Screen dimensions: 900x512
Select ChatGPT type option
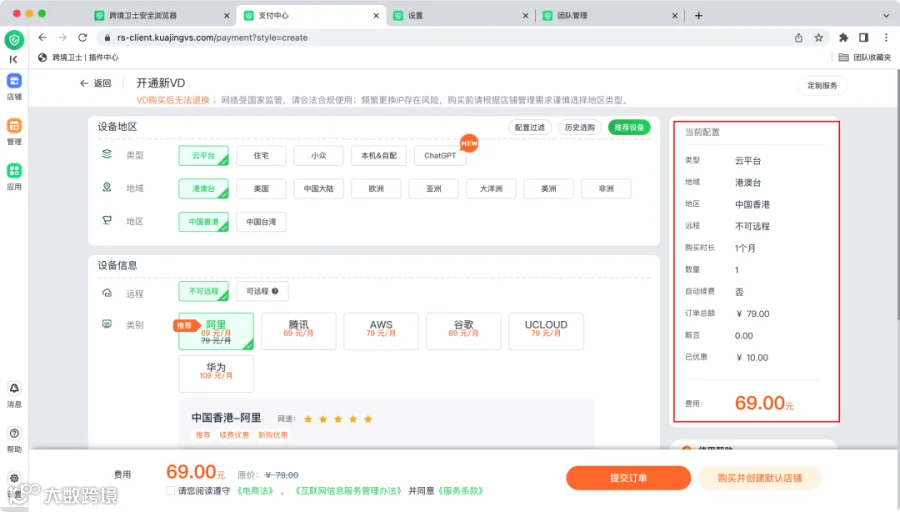[x=440, y=156]
